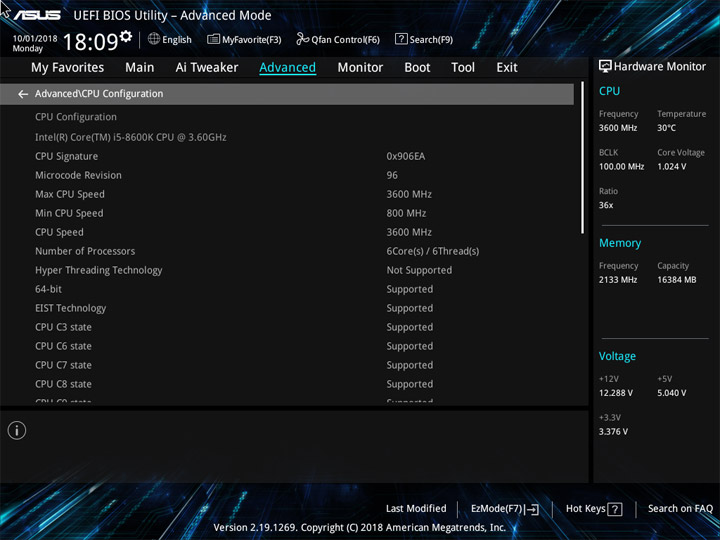Select the CPU Signature row

click(287, 156)
